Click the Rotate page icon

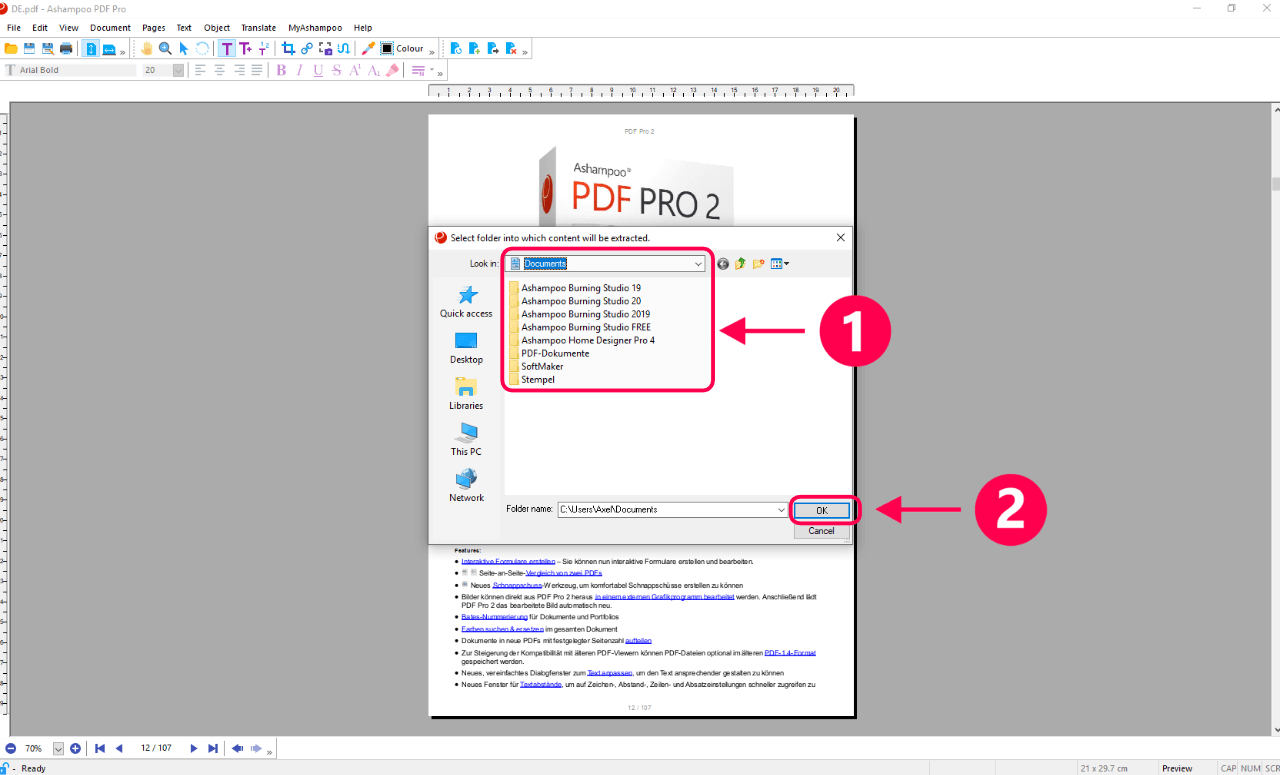[x=456, y=48]
